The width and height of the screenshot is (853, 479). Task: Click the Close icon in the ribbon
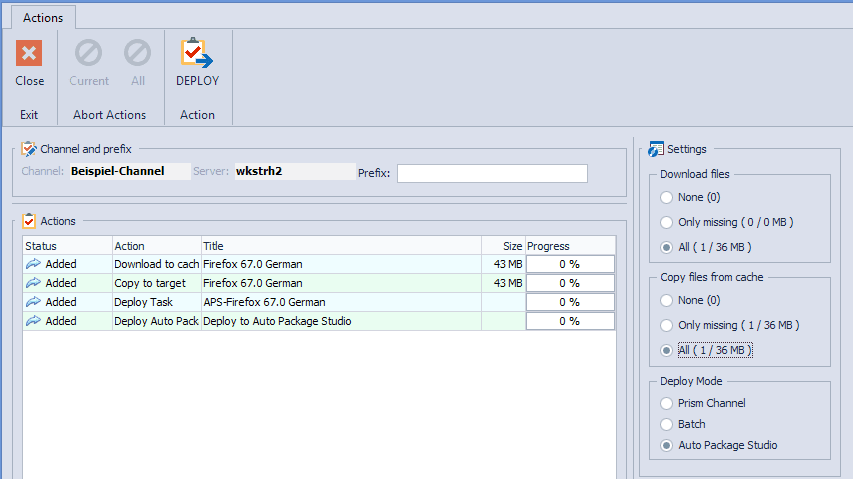pyautogui.click(x=29, y=54)
